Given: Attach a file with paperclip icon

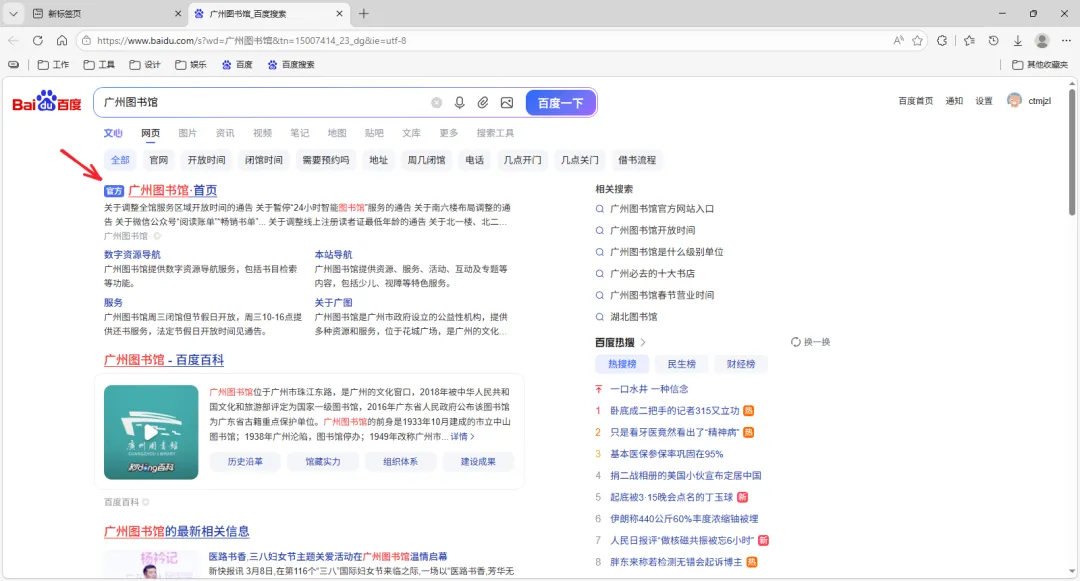Looking at the screenshot, I should click(x=483, y=103).
